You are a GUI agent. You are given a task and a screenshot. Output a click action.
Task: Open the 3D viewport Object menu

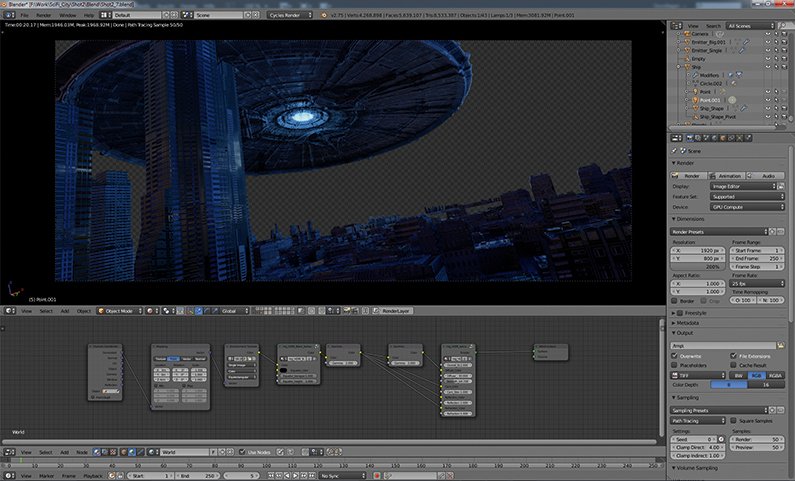point(84,311)
